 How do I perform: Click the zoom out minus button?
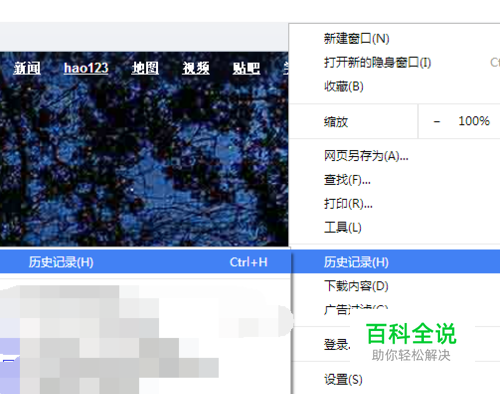click(437, 121)
